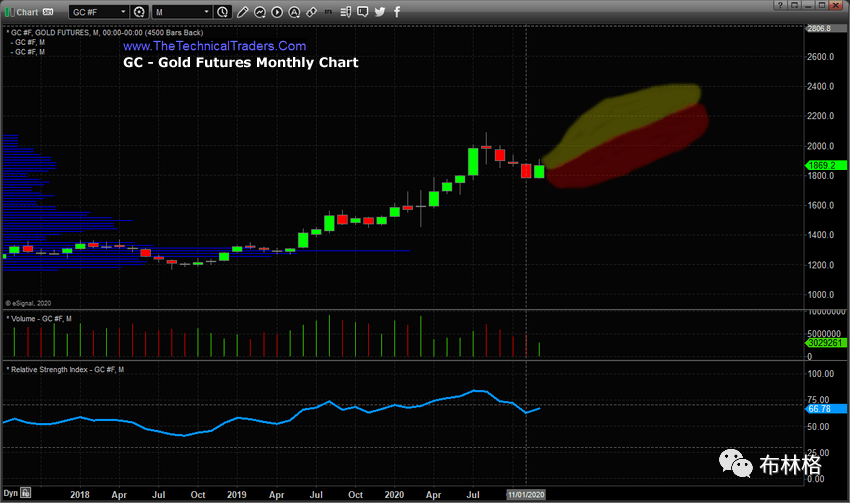Click the time template clock icon

pyautogui.click(x=222, y=12)
